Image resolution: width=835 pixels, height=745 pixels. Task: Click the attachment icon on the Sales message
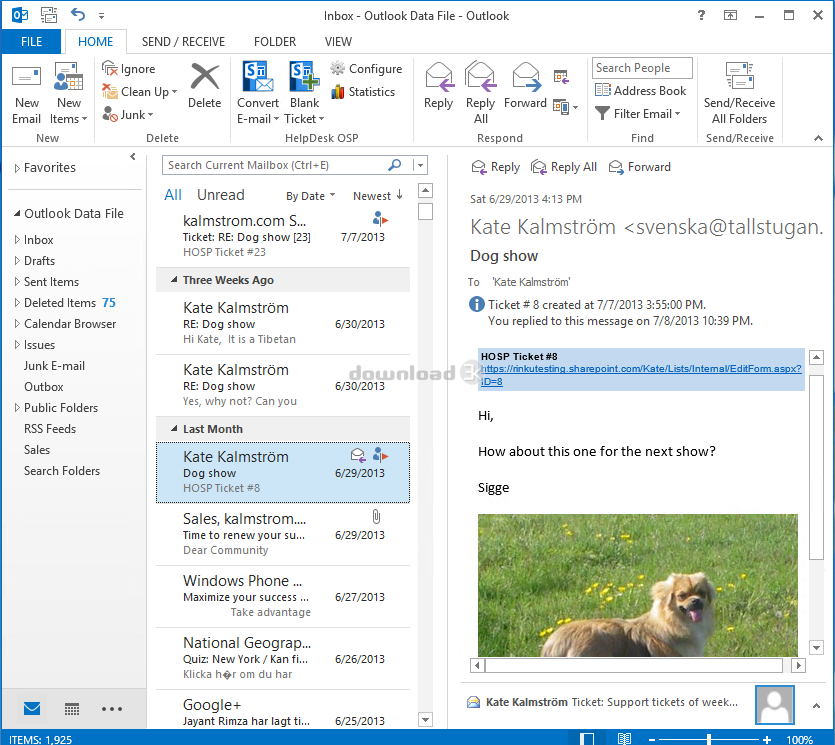[376, 517]
